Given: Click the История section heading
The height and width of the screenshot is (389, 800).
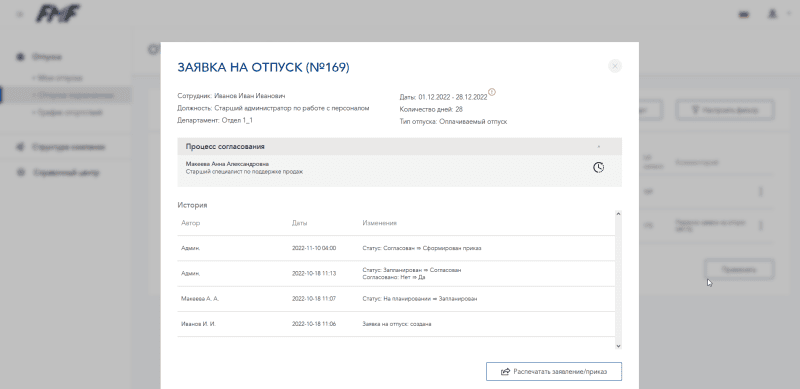Looking at the screenshot, I should [192, 205].
